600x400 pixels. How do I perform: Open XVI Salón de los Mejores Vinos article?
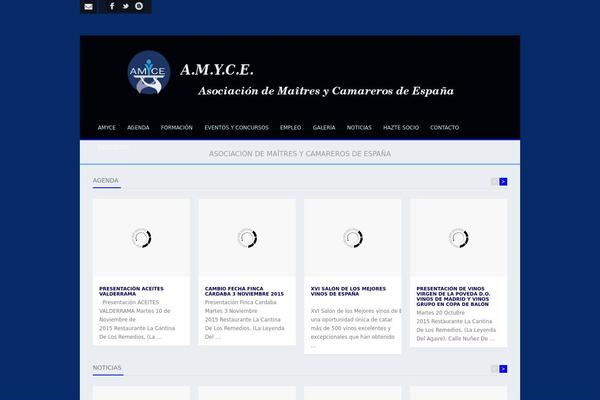(348, 291)
